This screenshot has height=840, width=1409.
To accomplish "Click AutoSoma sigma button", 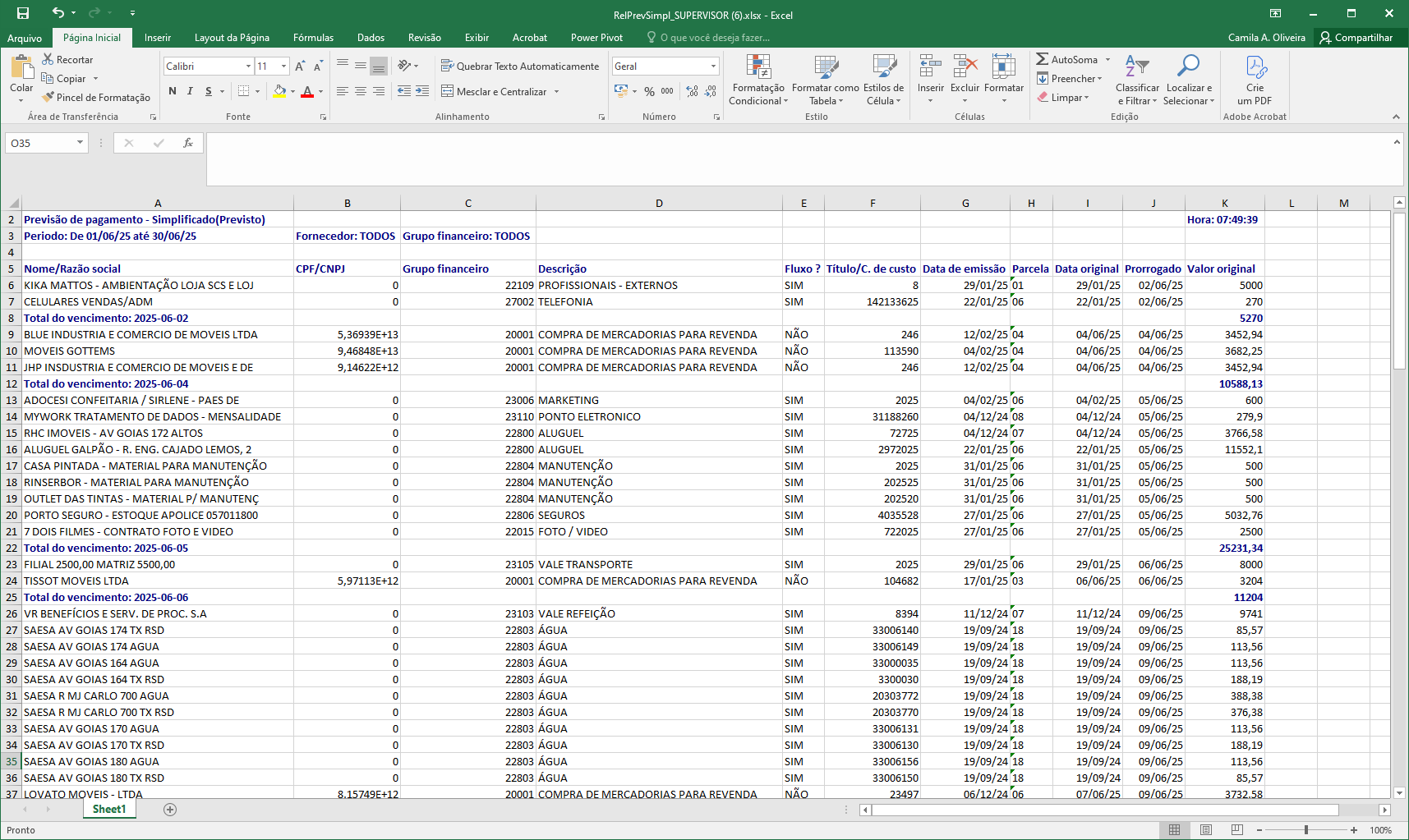I will (x=1066, y=59).
